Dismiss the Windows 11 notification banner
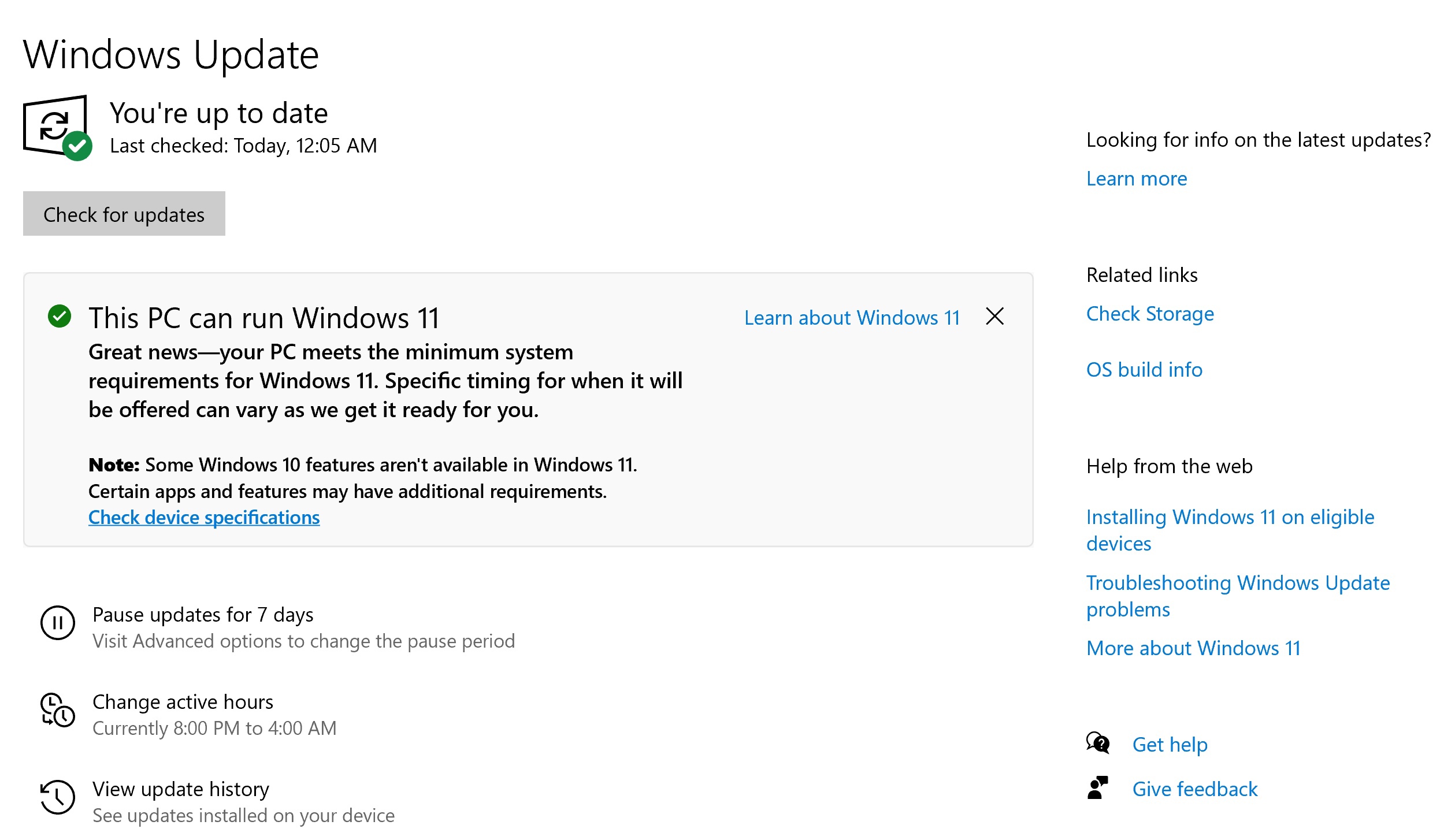The width and height of the screenshot is (1455, 840). (994, 316)
